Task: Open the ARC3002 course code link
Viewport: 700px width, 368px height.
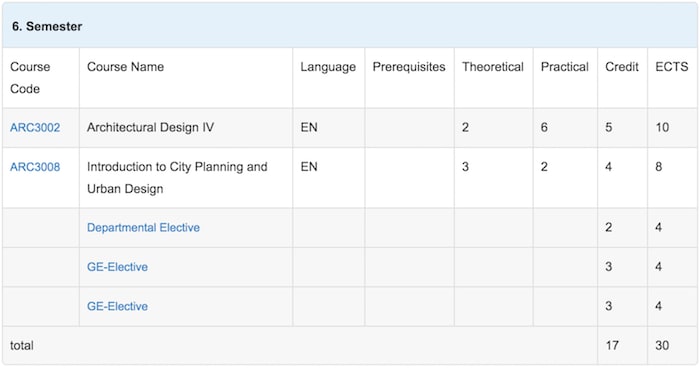Action: [35, 128]
